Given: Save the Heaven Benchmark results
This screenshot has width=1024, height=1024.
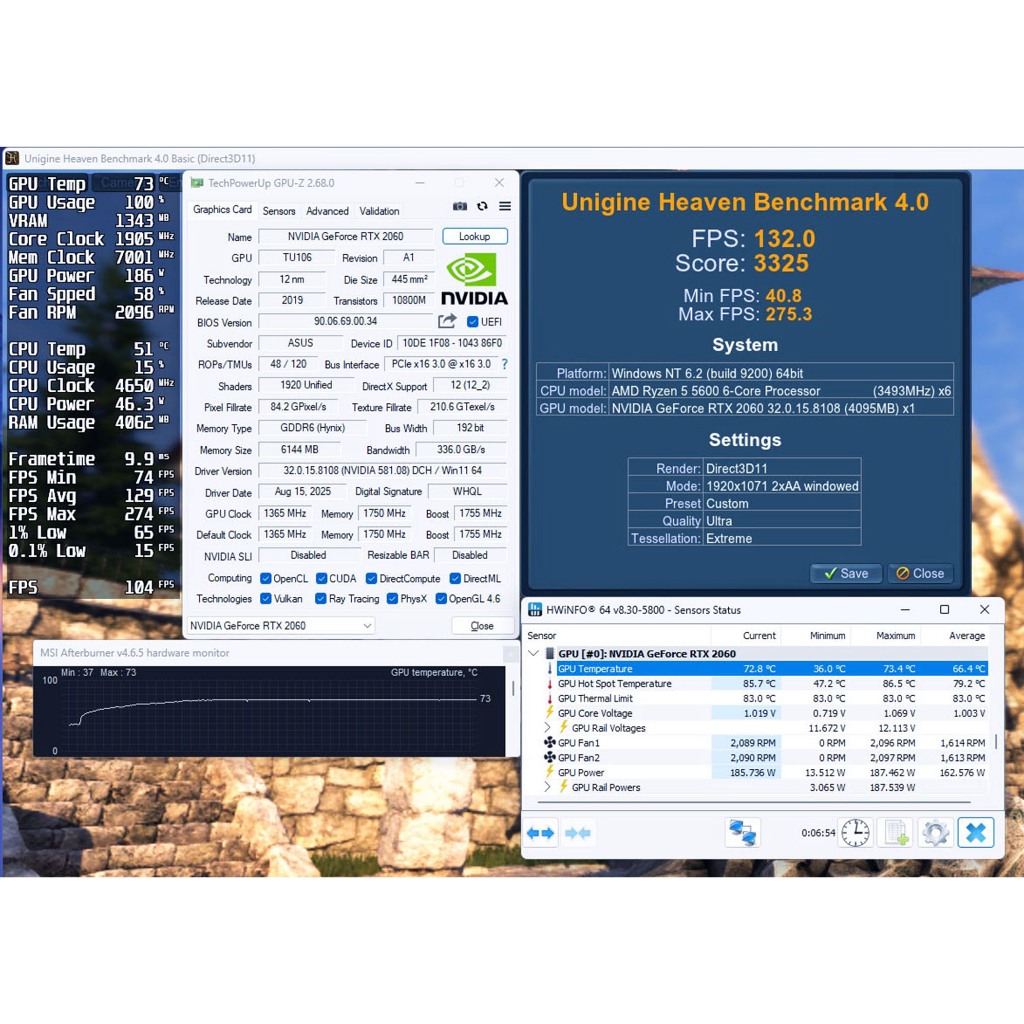Looking at the screenshot, I should pyautogui.click(x=846, y=573).
